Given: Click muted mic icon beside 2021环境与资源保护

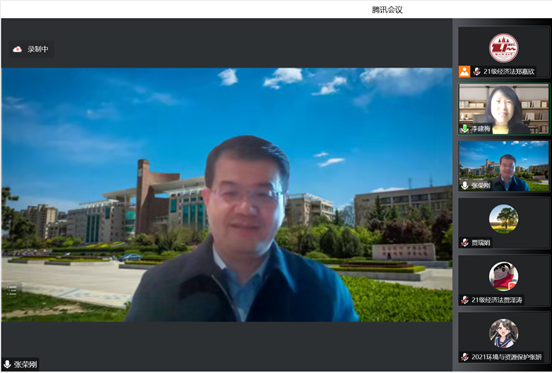Looking at the screenshot, I should coord(465,357).
